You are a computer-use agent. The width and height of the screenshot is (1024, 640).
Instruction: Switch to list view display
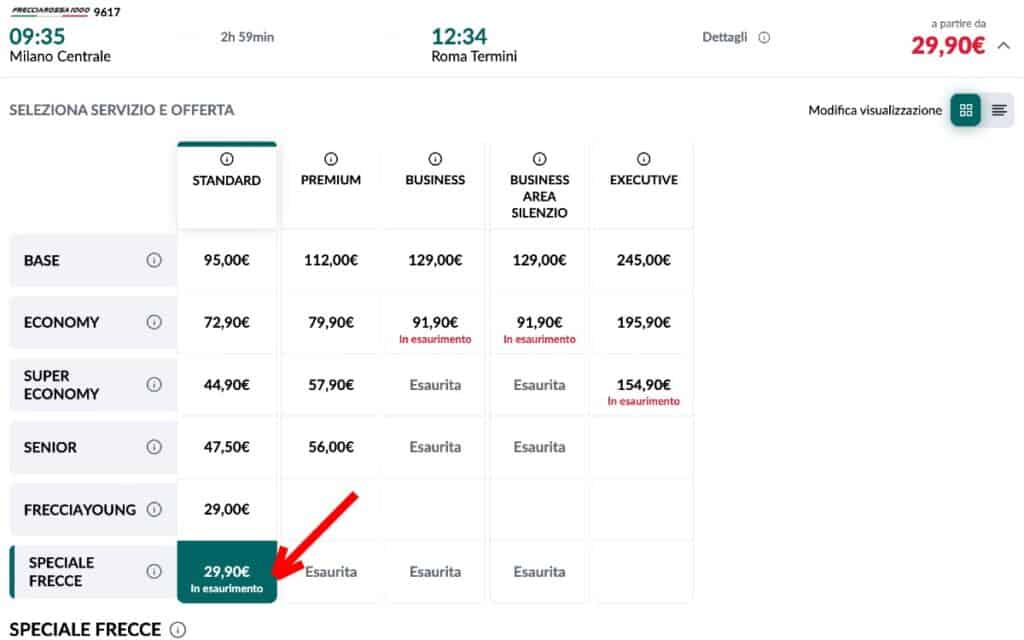tap(999, 110)
